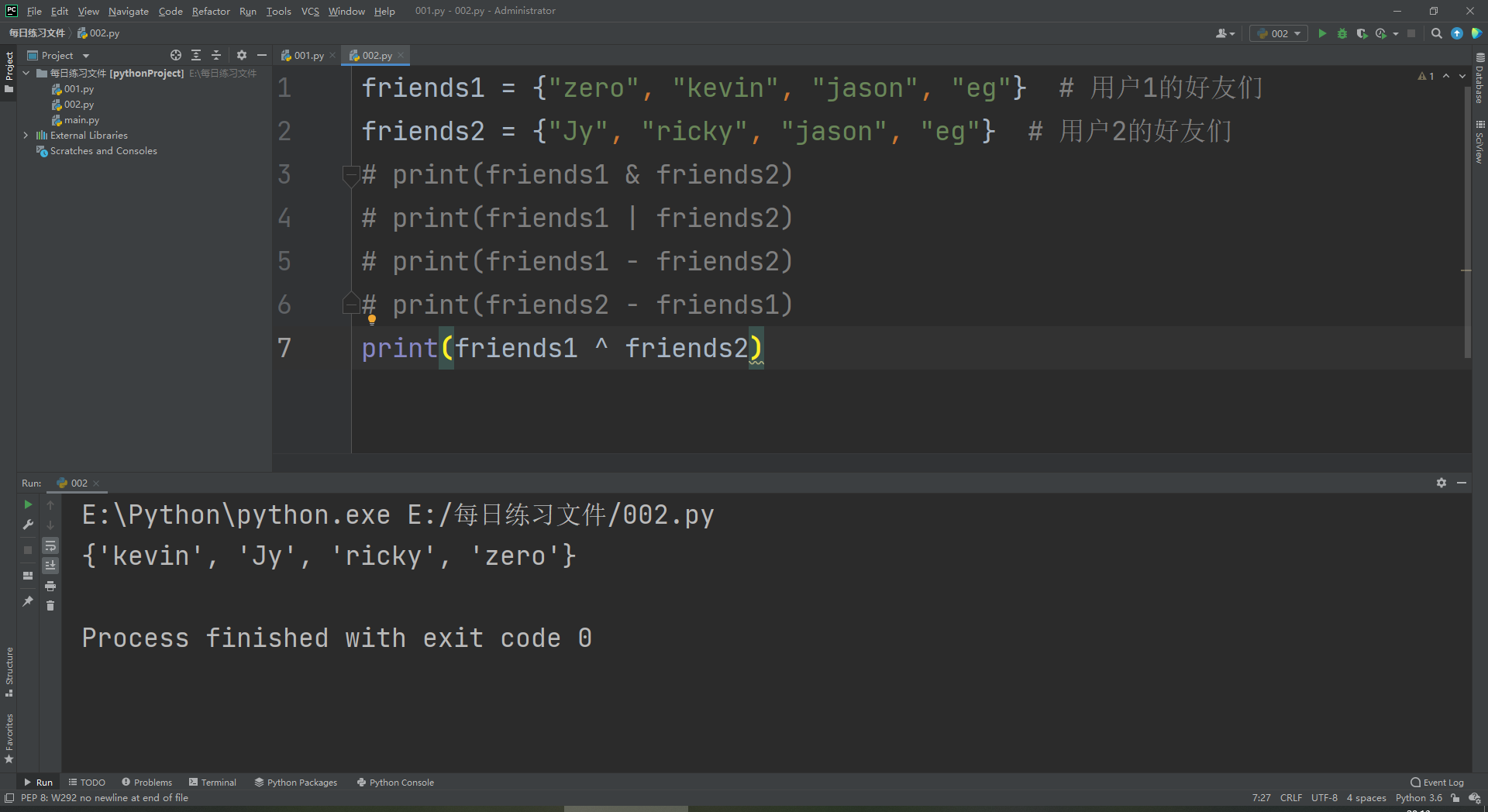This screenshot has width=1488, height=812.
Task: Toggle the Favorites side panel
Action: coord(9,738)
